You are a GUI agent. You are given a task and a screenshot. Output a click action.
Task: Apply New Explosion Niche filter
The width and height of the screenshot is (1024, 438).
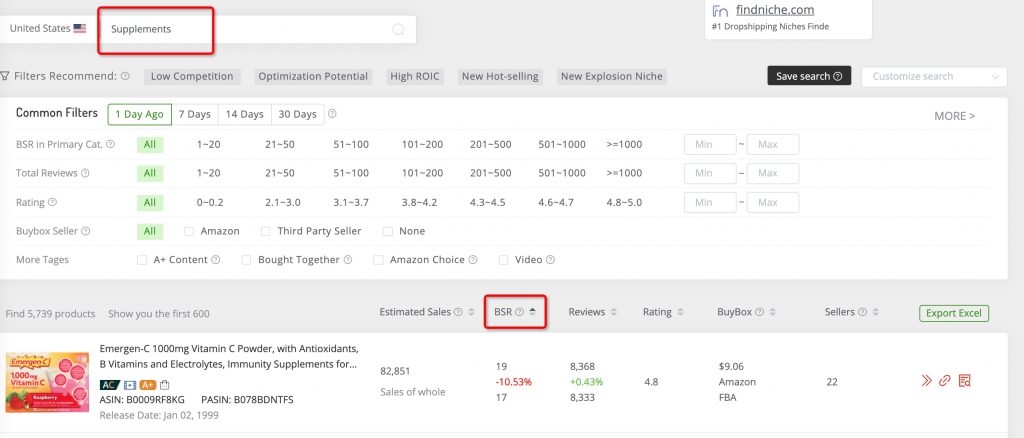coord(612,76)
